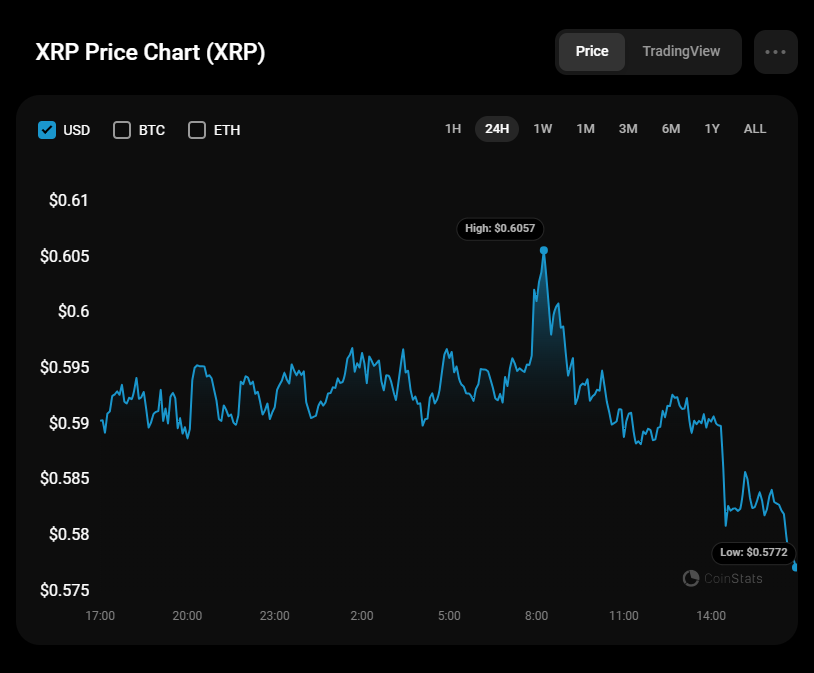Click the high point marker on chart
The width and height of the screenshot is (814, 673).
pos(544,250)
